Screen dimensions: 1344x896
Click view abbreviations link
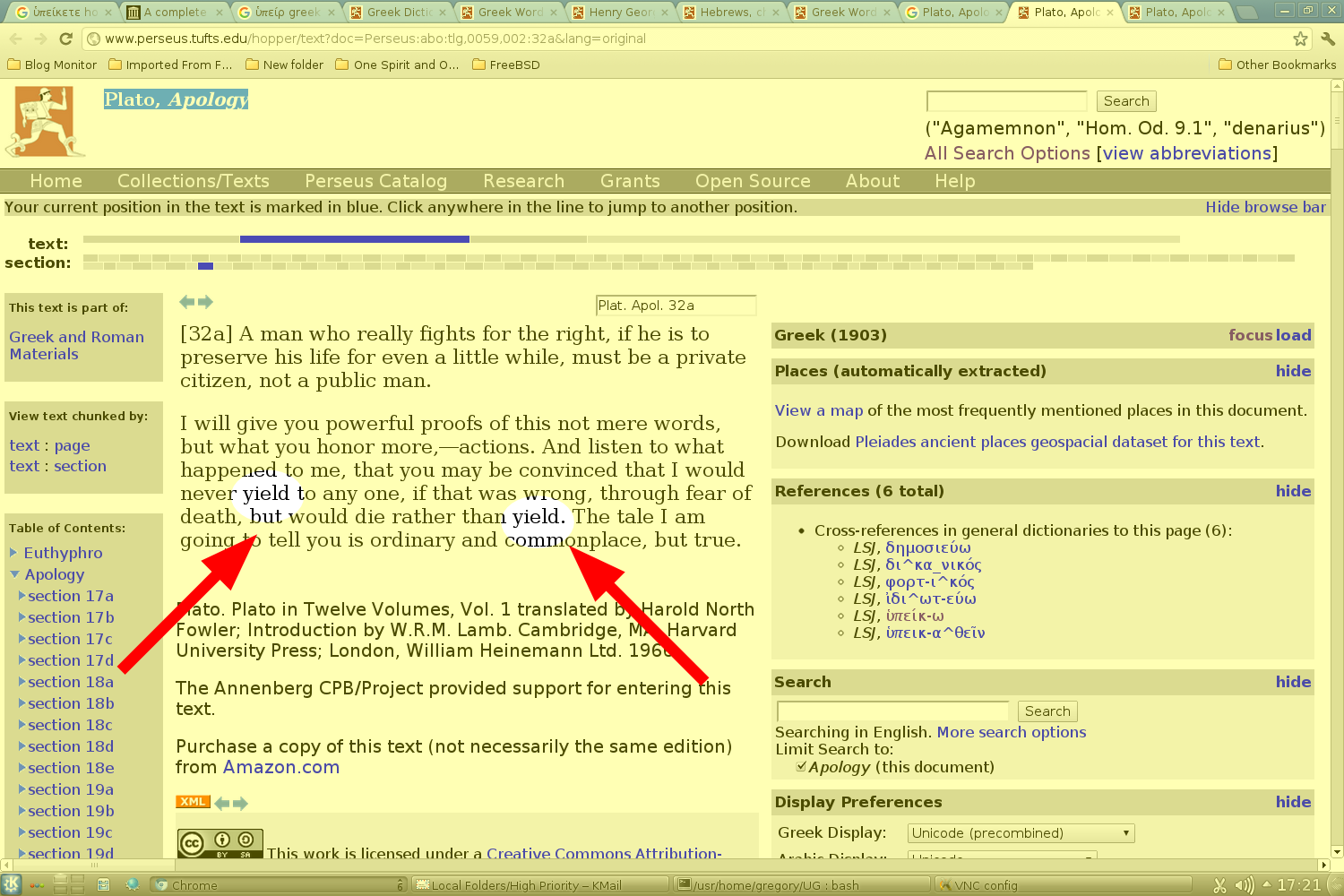1187,153
